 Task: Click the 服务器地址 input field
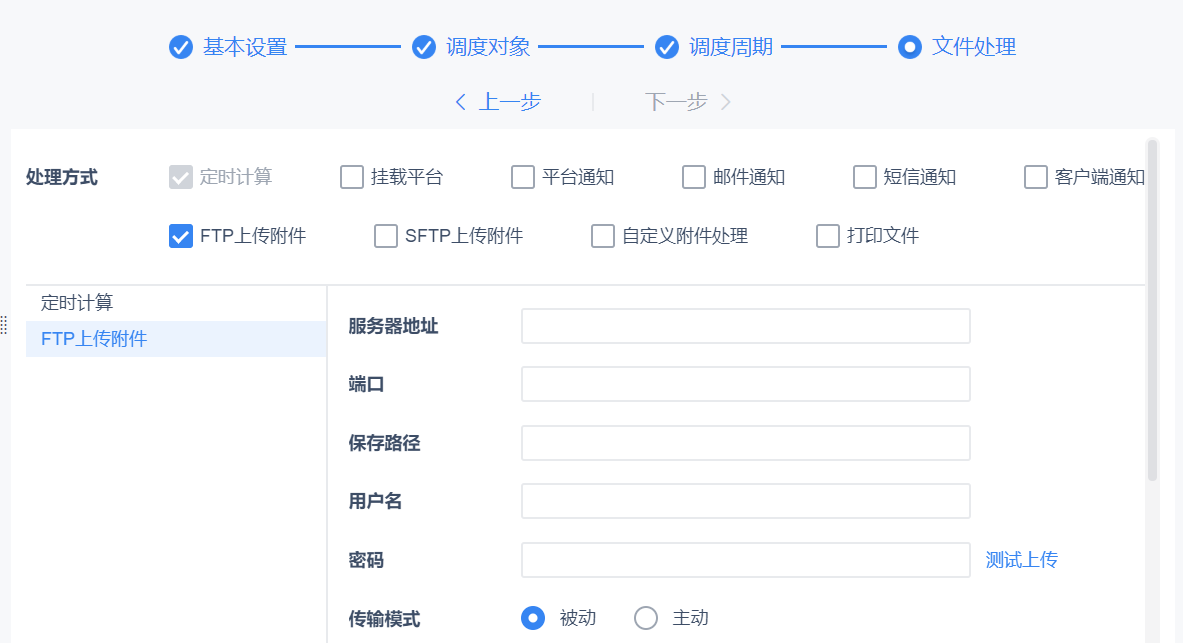click(x=745, y=326)
